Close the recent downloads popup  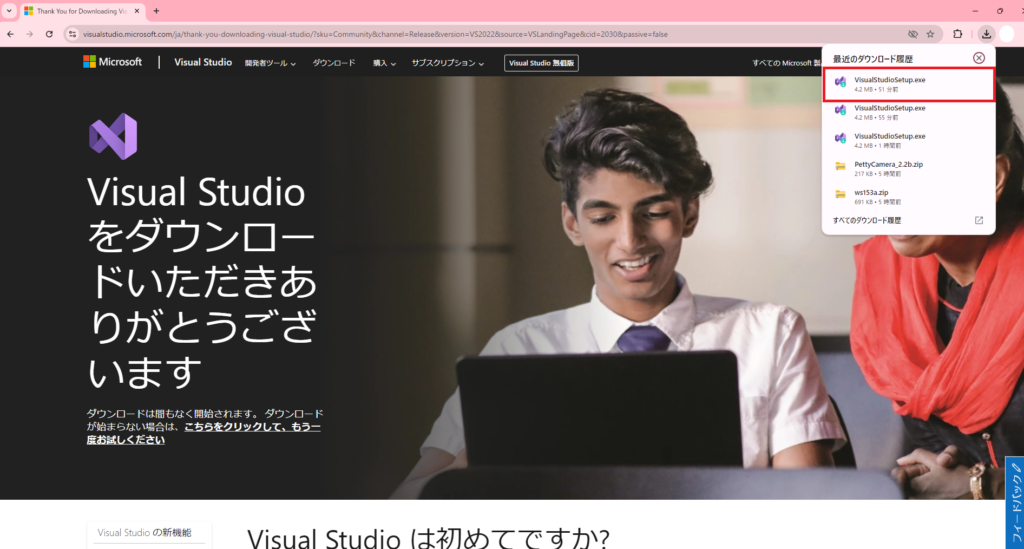click(x=979, y=58)
